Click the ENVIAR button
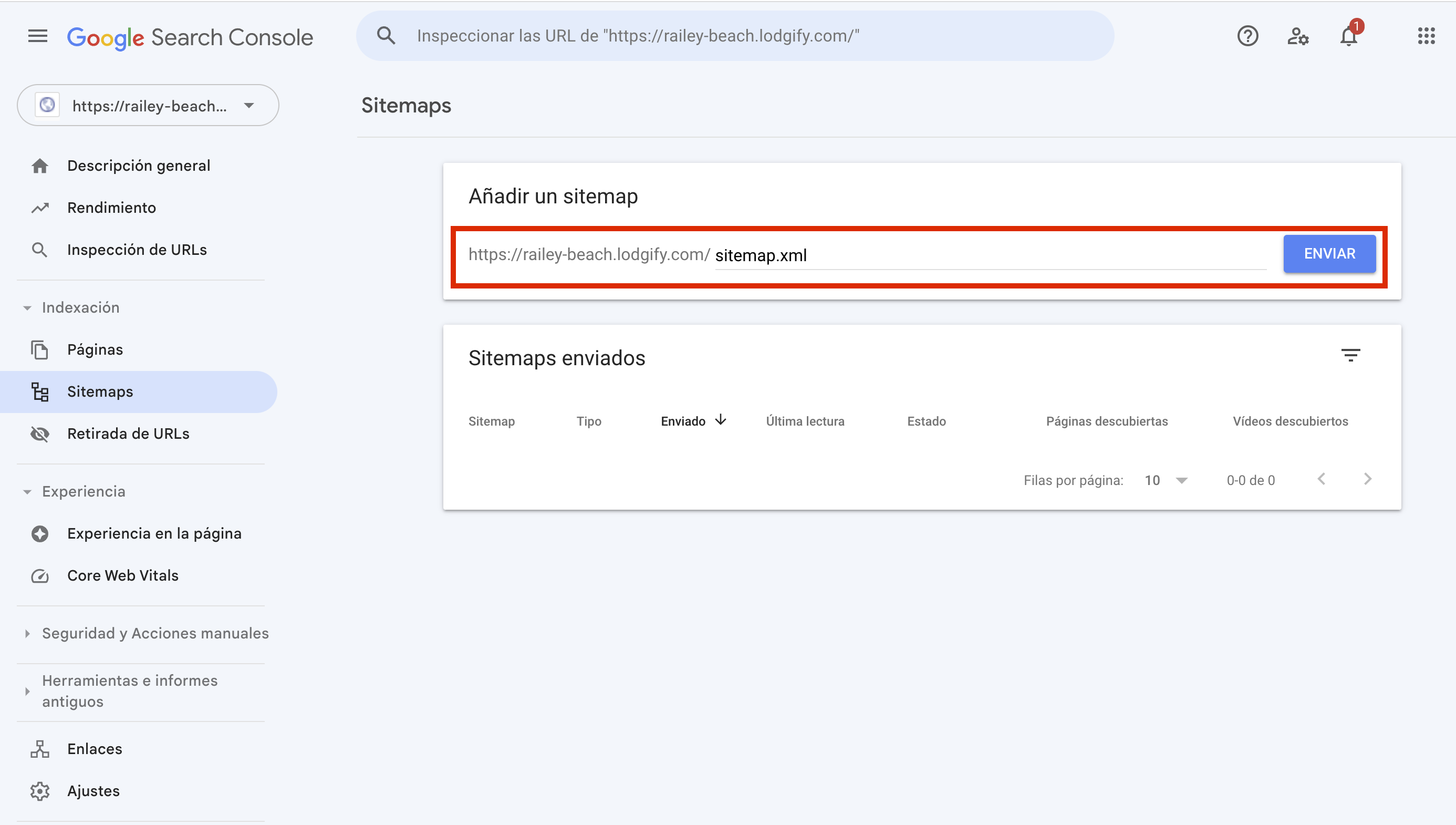Screen dimensions: 1456x825 click(x=1329, y=254)
